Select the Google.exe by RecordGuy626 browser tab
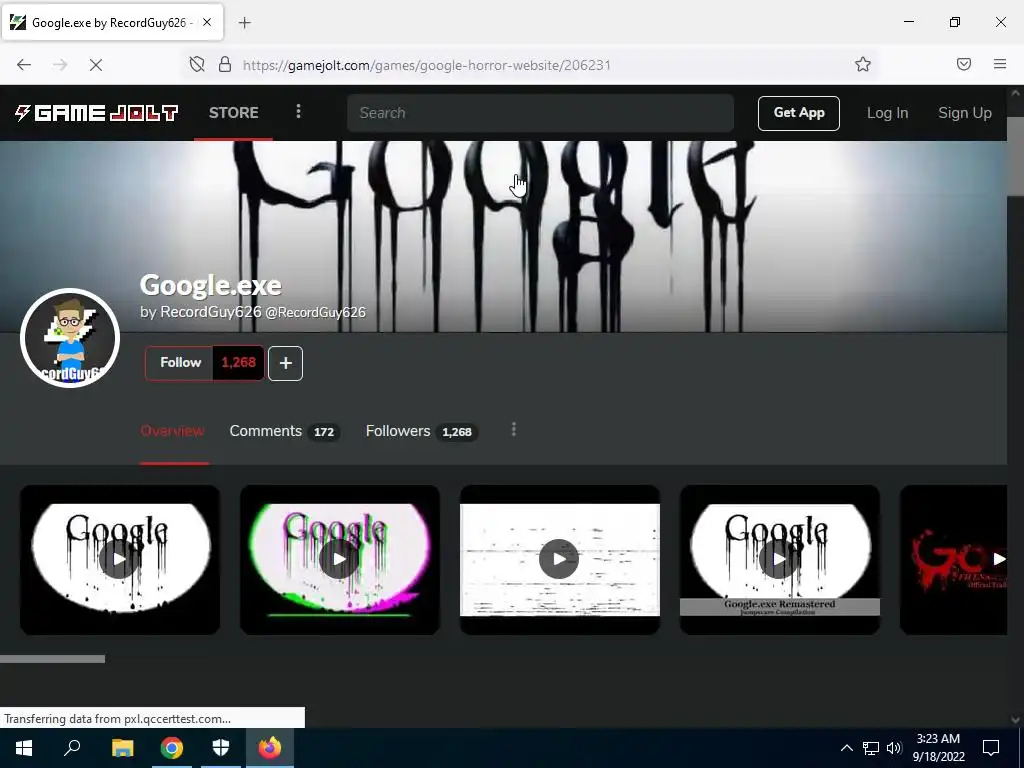 click(112, 23)
